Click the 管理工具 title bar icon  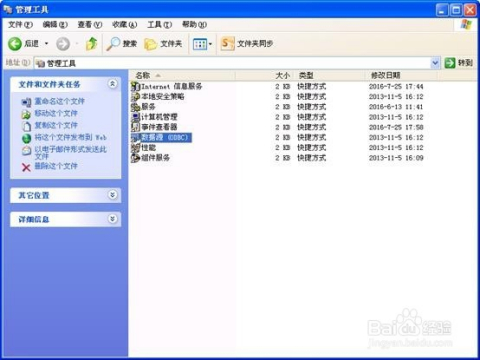(8, 10)
